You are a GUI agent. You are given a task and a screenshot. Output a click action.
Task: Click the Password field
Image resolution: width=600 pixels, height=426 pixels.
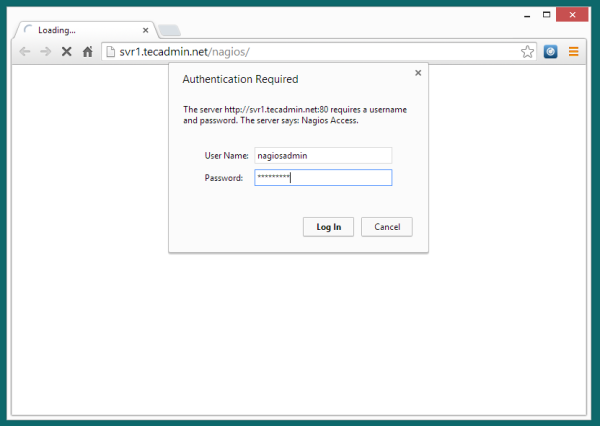tap(323, 178)
